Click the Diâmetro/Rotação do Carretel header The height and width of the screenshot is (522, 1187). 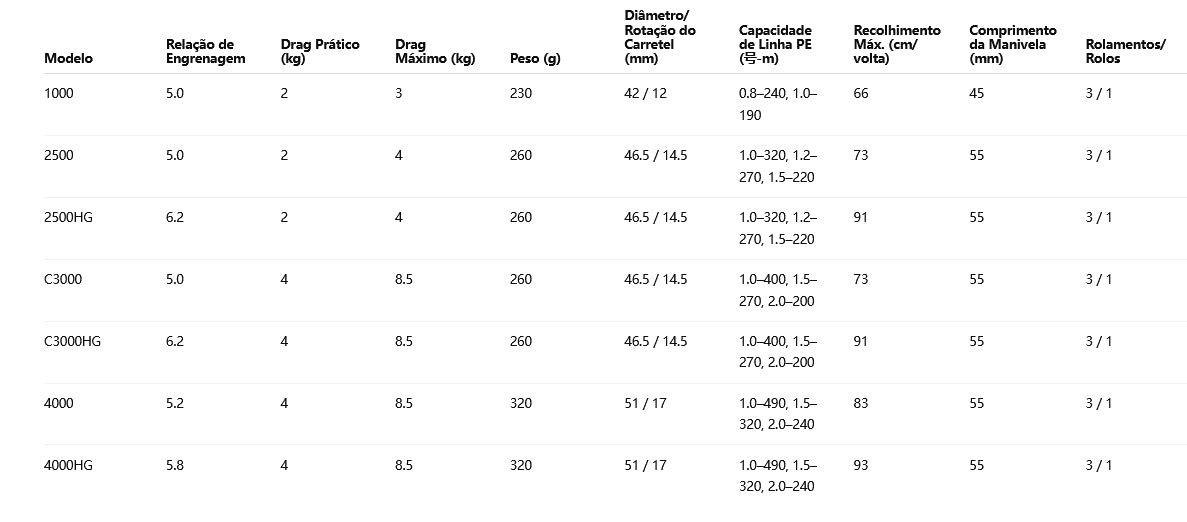tap(659, 37)
